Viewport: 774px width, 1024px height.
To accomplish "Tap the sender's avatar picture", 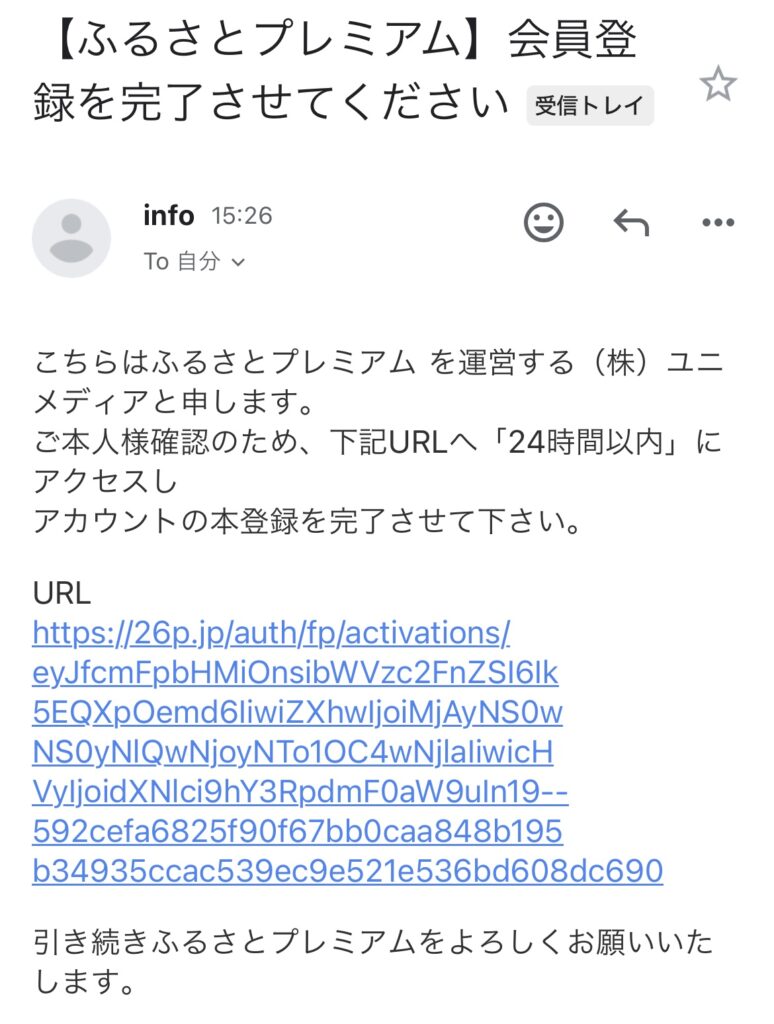I will pos(71,238).
